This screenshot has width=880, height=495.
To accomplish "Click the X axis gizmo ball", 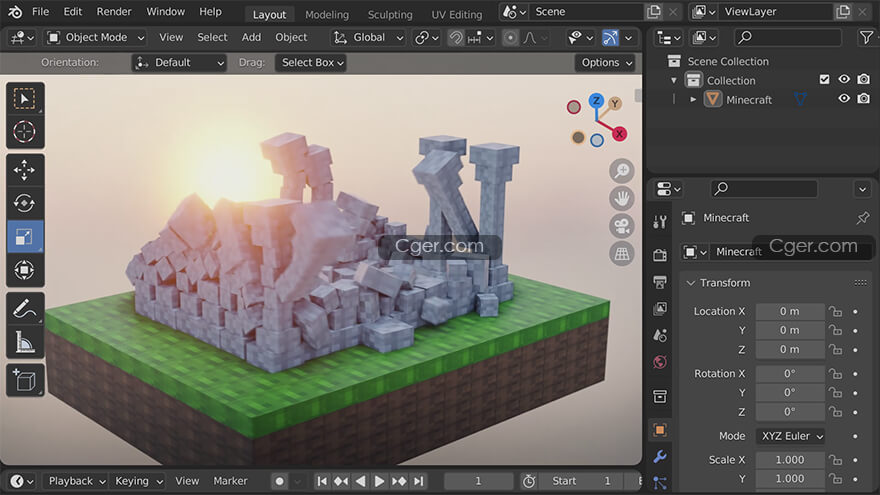I will coord(619,134).
